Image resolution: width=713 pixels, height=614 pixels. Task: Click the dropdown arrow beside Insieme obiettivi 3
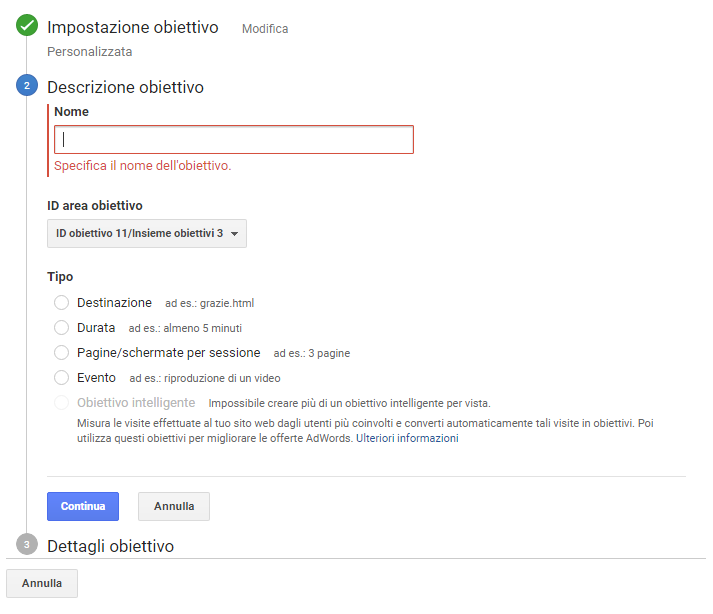[235, 234]
